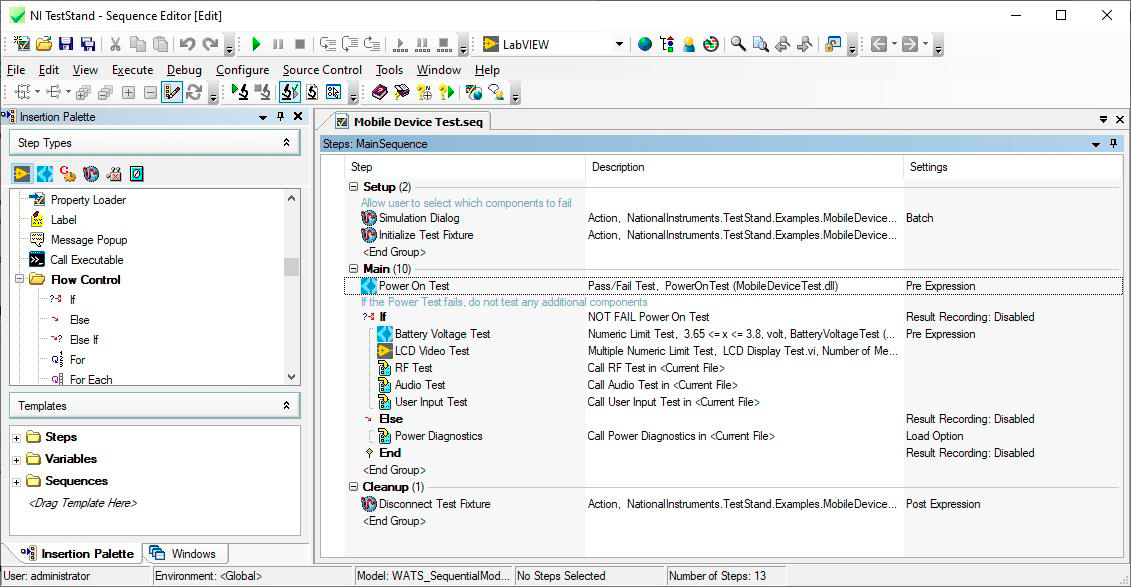Select the For Each flow control step
1131x587 pixels.
[91, 379]
